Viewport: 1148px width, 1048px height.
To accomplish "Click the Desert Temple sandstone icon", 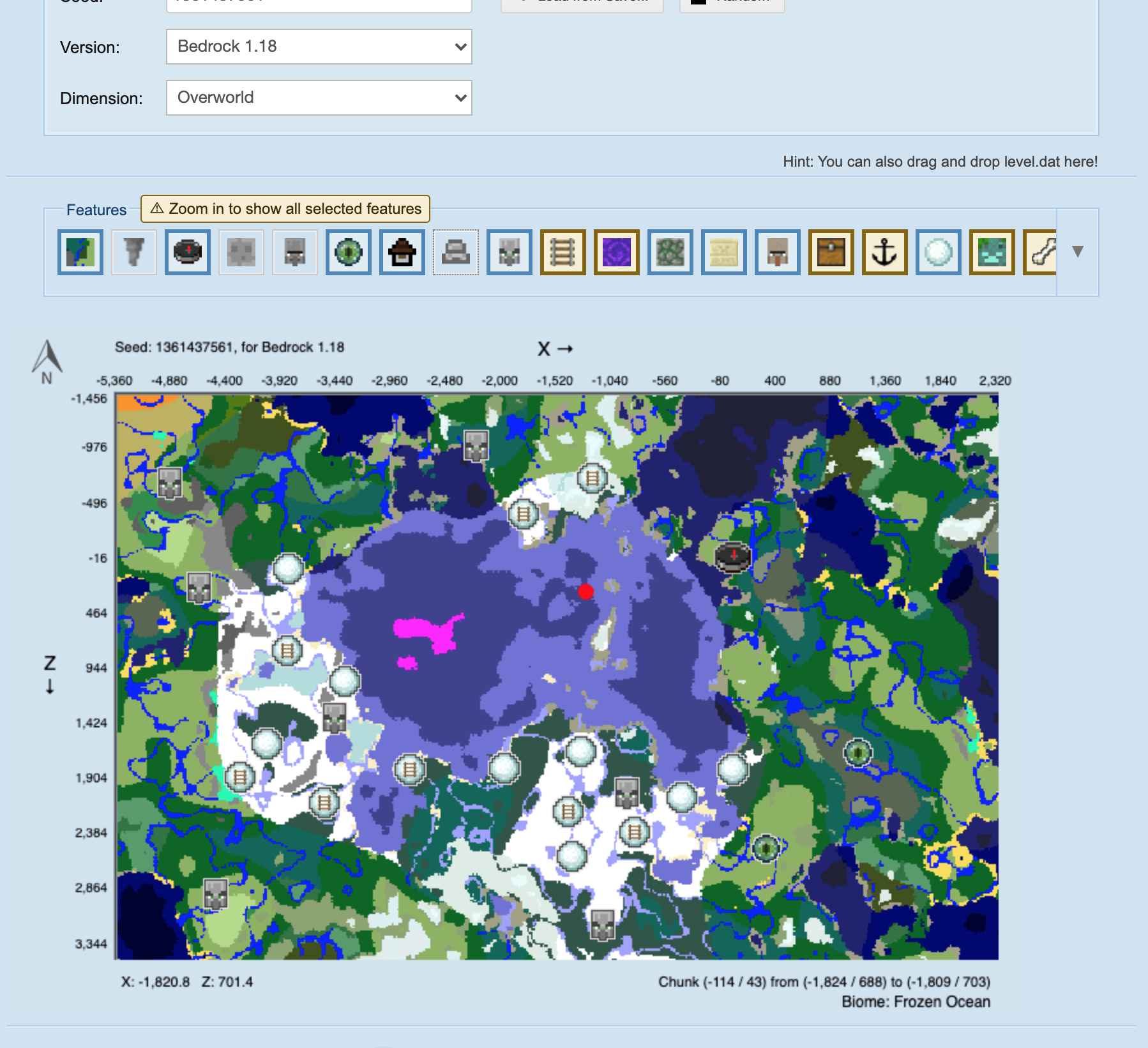I will [724, 252].
